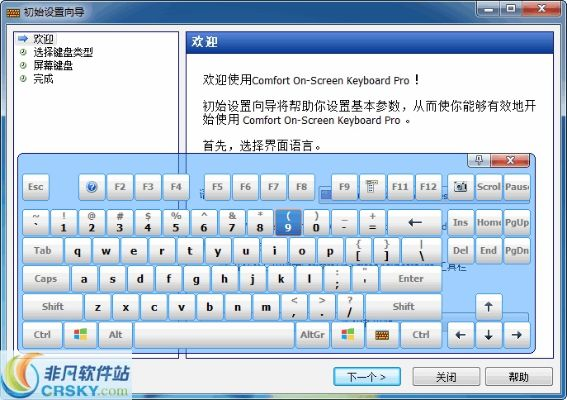
Task: Toggle the left Ctrl key
Action: (42, 335)
